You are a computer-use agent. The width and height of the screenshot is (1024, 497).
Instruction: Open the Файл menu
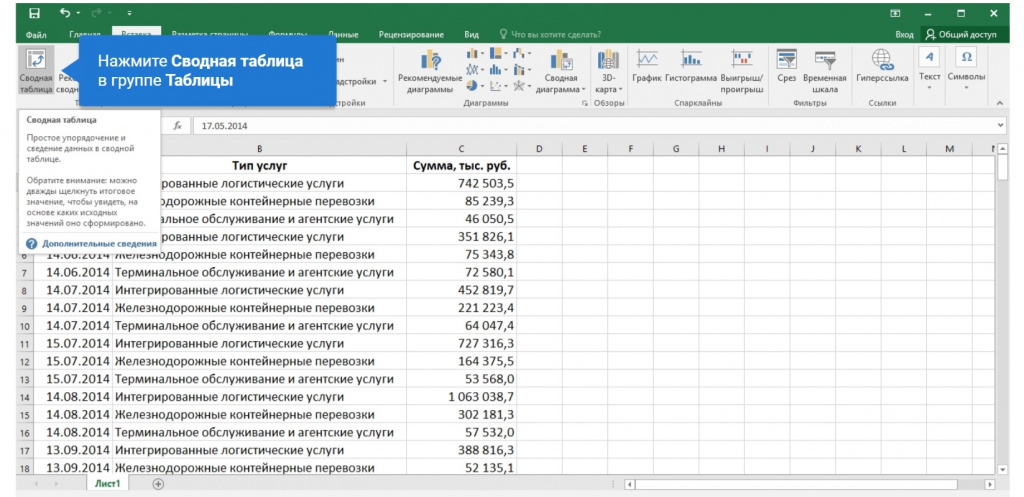36,35
